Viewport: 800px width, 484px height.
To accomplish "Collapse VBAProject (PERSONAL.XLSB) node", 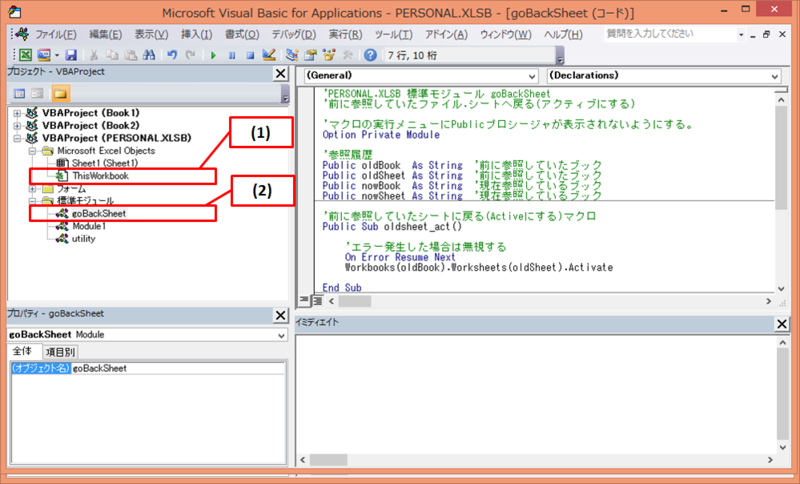I will 17,138.
